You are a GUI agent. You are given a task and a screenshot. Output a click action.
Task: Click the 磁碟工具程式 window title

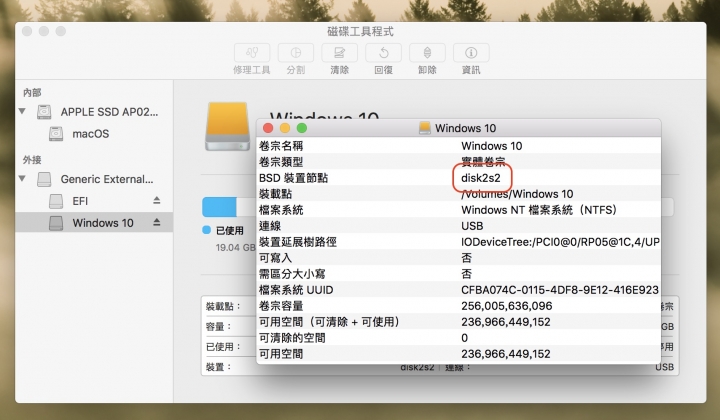[360, 32]
